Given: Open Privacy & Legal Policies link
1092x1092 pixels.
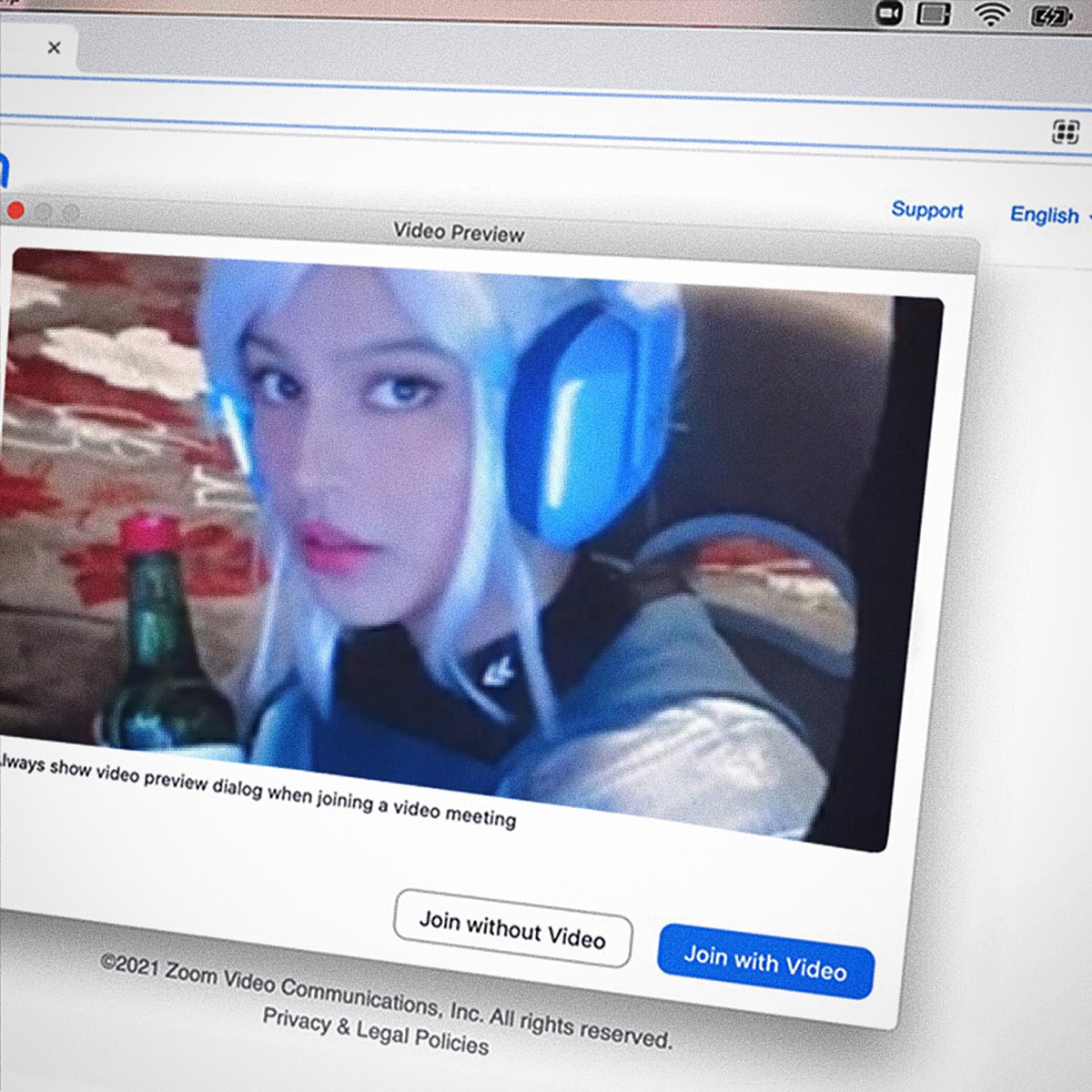Looking at the screenshot, I should (x=376, y=1030).
